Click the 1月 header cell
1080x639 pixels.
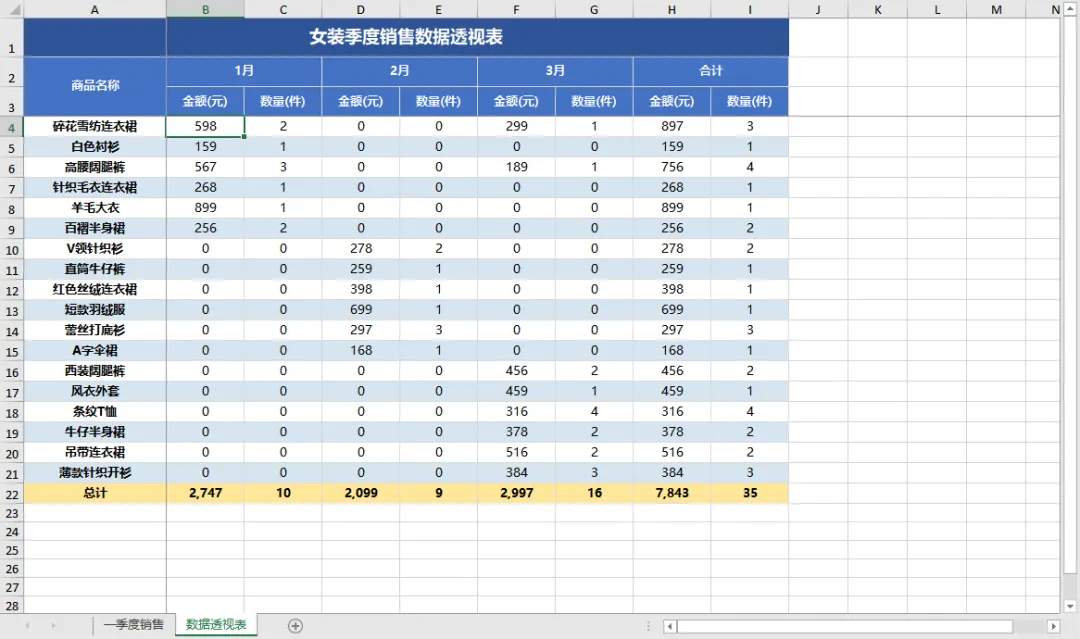244,71
